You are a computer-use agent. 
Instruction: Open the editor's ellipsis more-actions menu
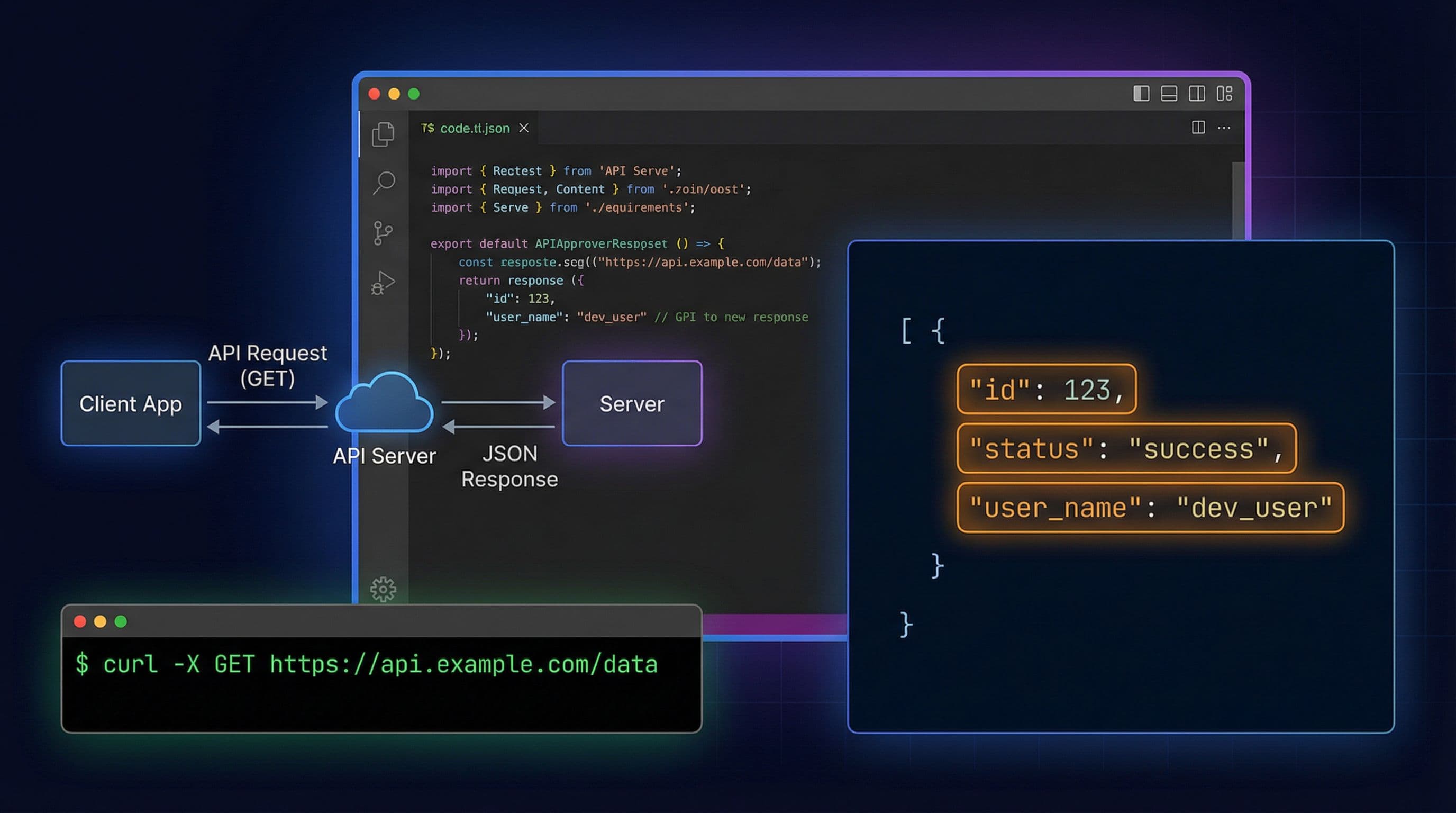click(x=1224, y=128)
